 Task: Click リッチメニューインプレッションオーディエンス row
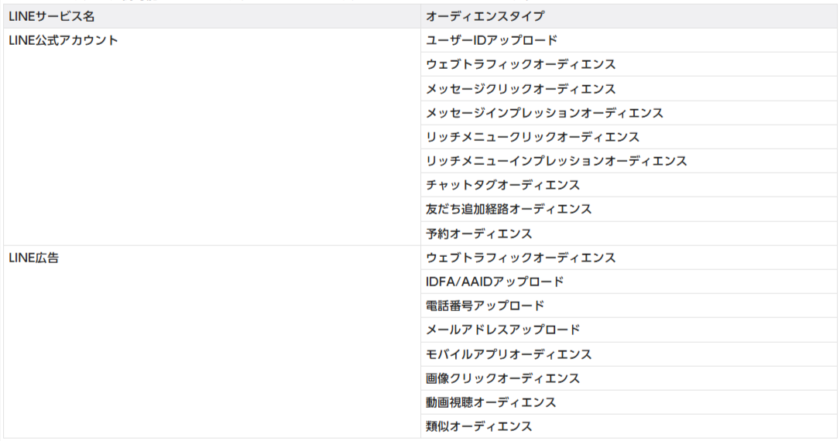556,161
